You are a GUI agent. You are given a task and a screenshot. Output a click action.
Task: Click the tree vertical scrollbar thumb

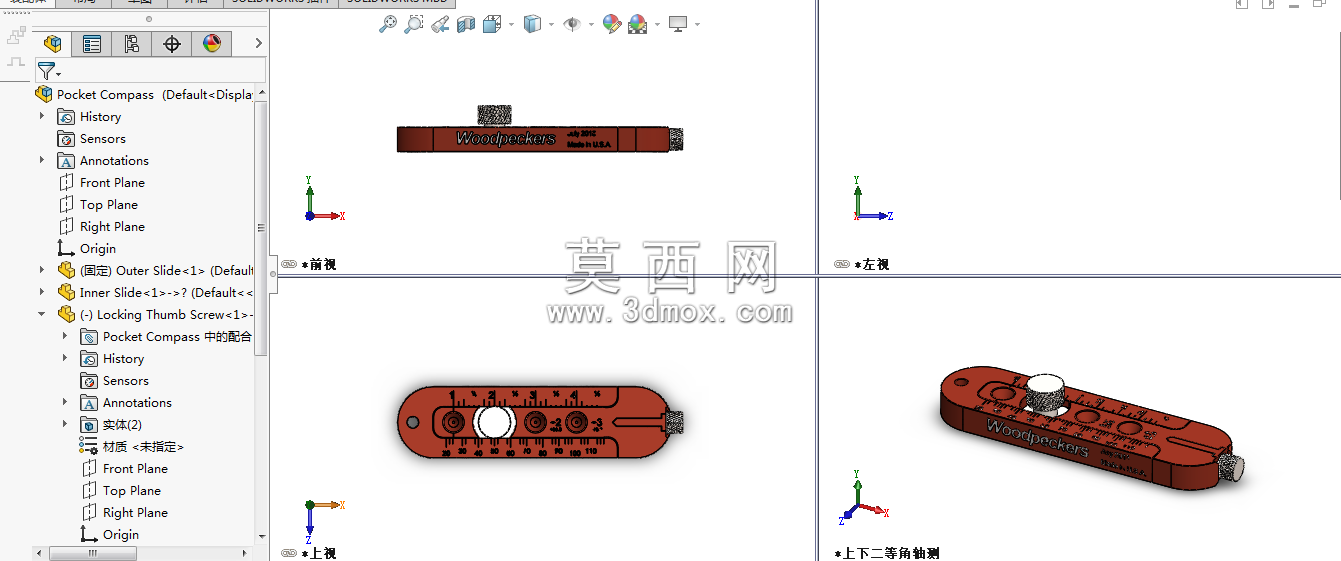click(261, 228)
